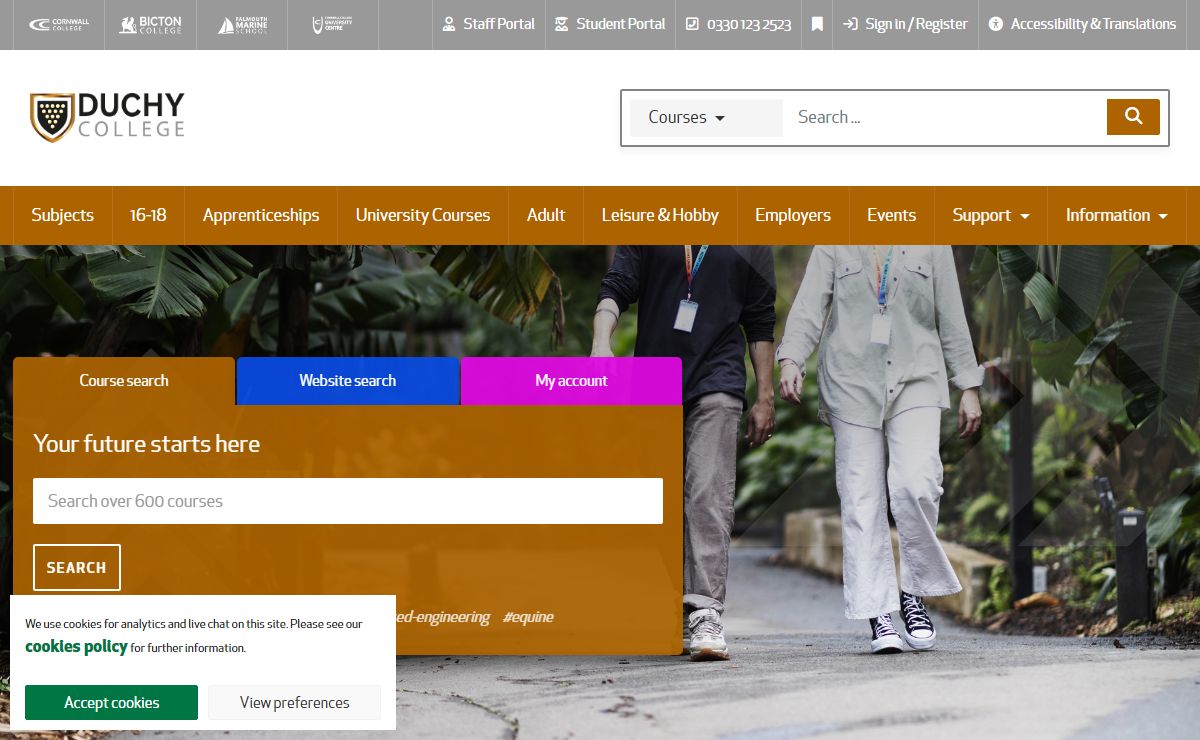Select University Courses in the navigation

pyautogui.click(x=423, y=215)
